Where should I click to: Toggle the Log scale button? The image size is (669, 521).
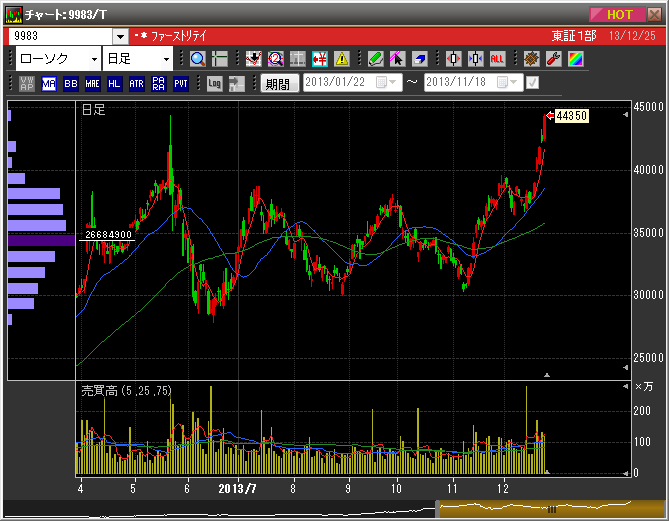214,84
